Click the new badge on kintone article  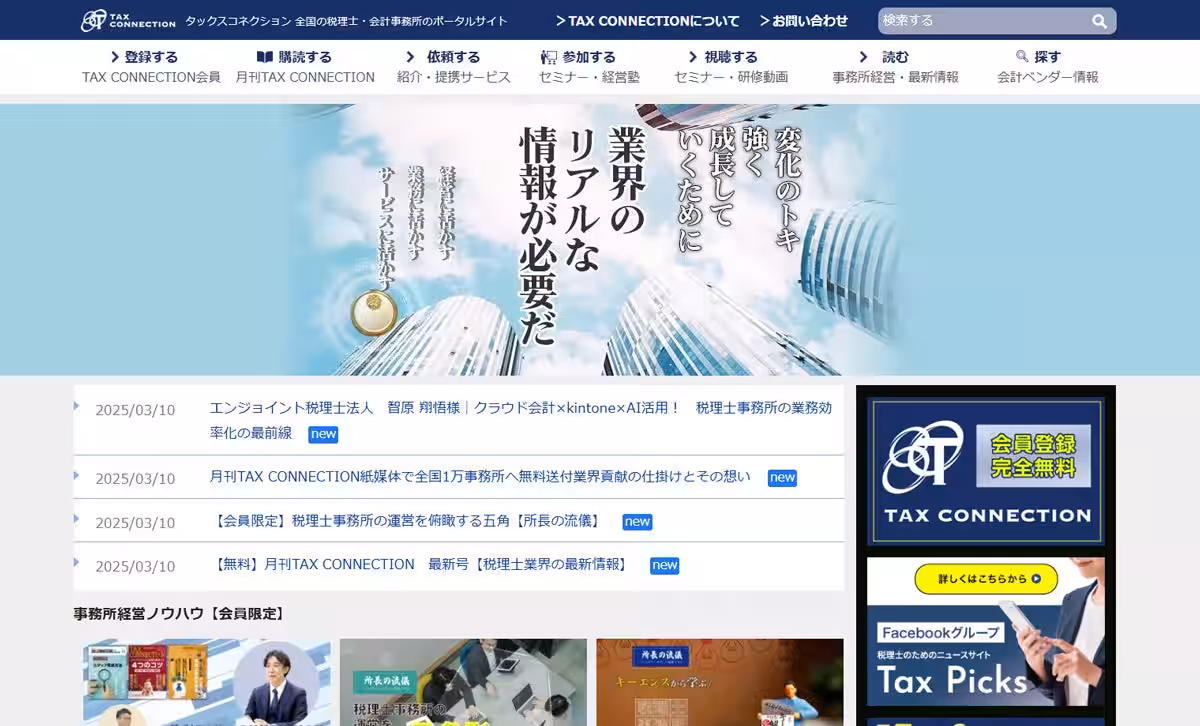[x=323, y=434]
